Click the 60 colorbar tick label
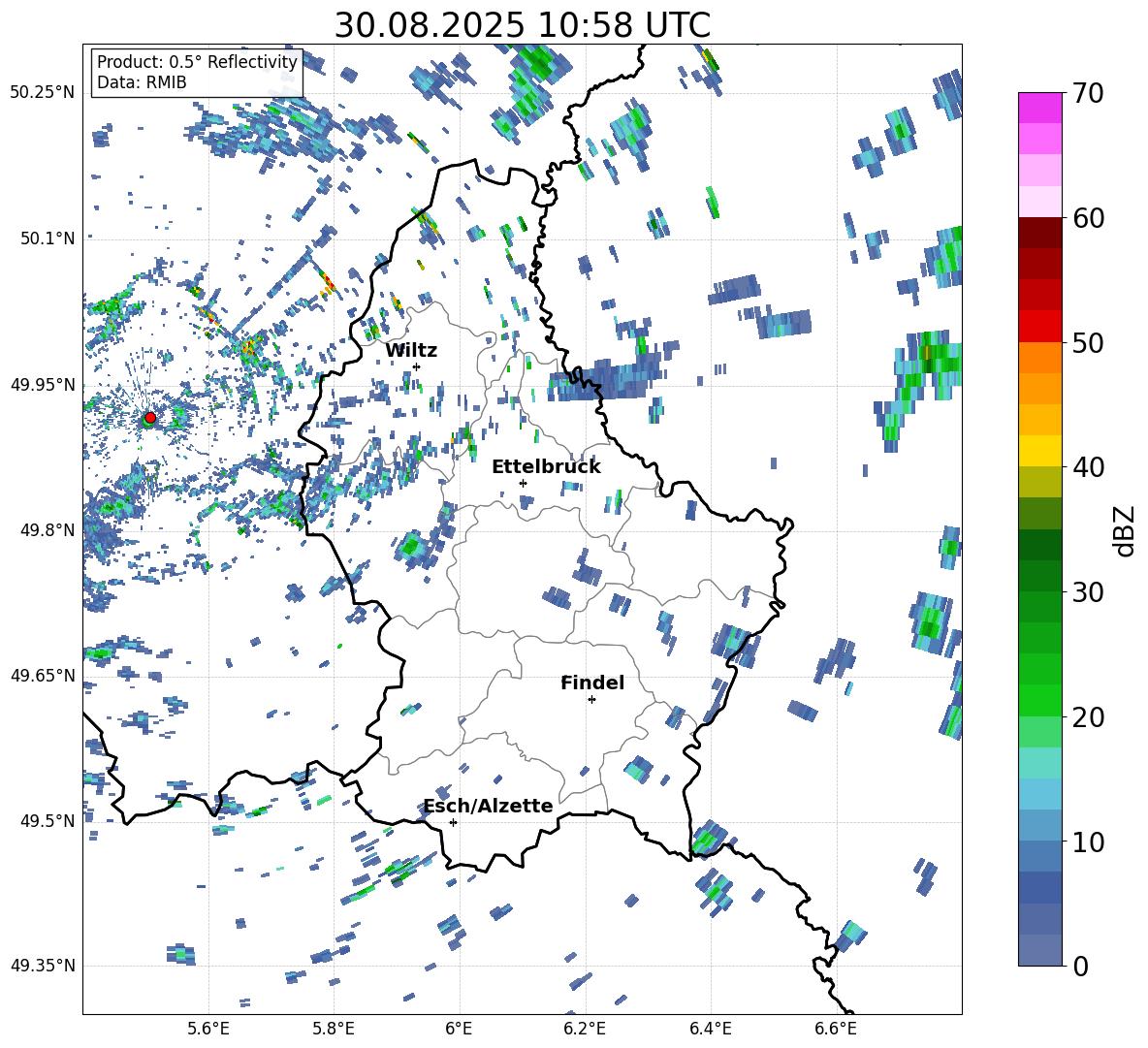 [1089, 218]
